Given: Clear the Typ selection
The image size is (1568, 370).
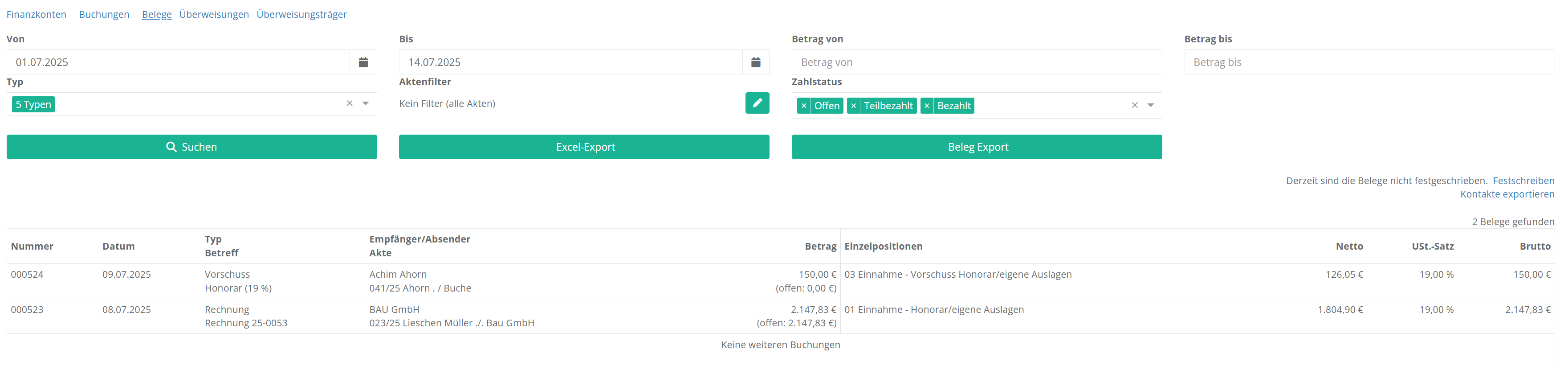Looking at the screenshot, I should pyautogui.click(x=350, y=103).
